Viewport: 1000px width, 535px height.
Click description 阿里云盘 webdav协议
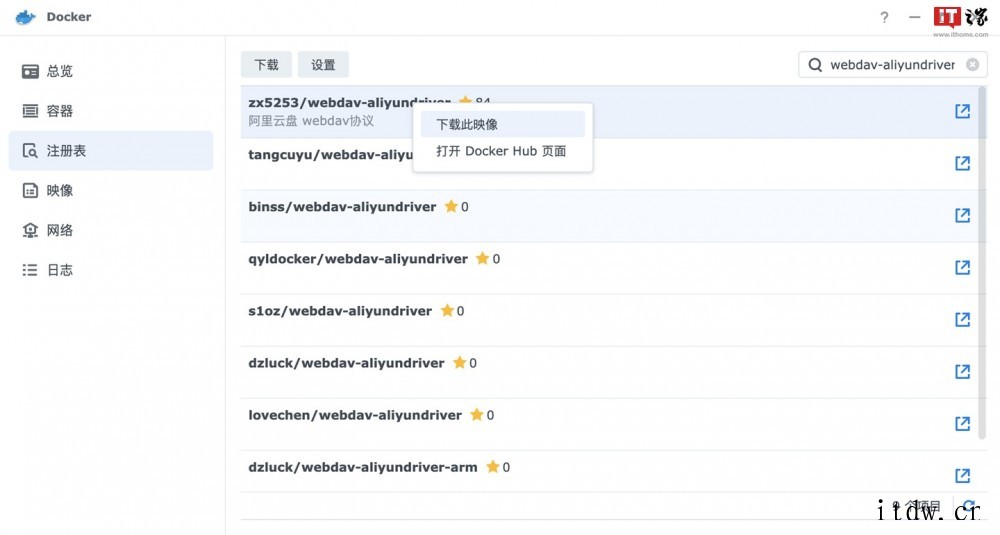[311, 121]
